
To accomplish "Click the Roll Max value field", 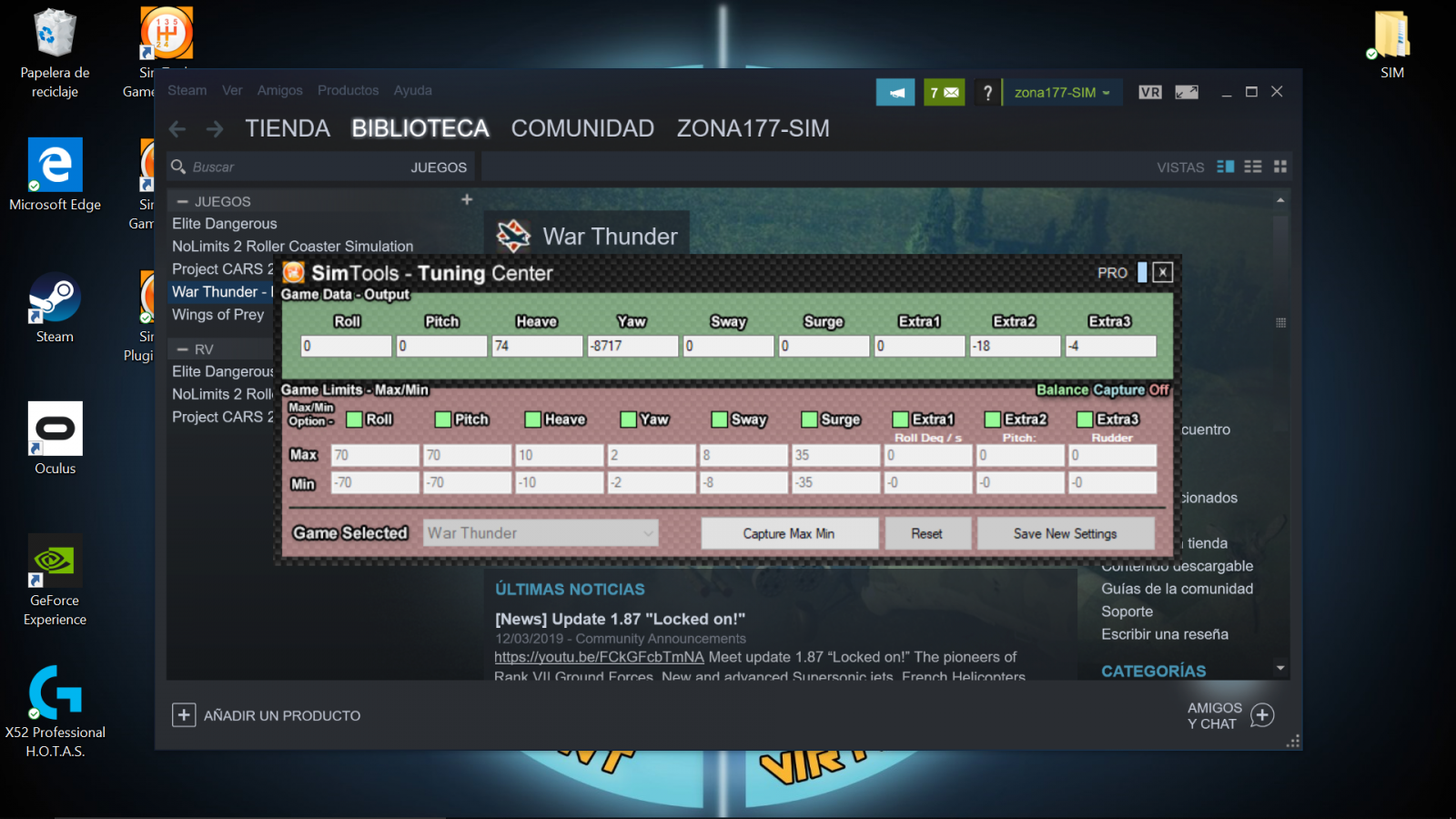I will [375, 455].
